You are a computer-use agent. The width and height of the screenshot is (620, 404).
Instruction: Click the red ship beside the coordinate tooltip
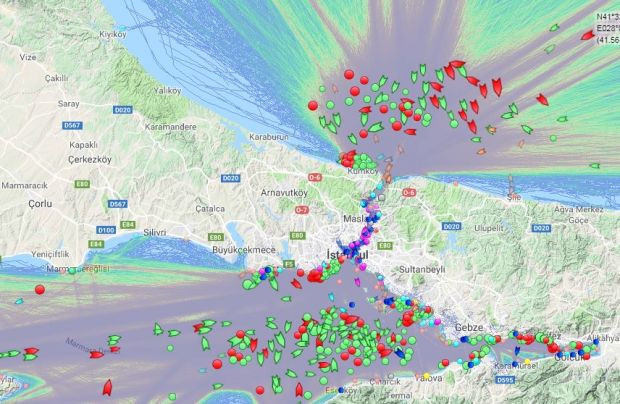click(588, 35)
